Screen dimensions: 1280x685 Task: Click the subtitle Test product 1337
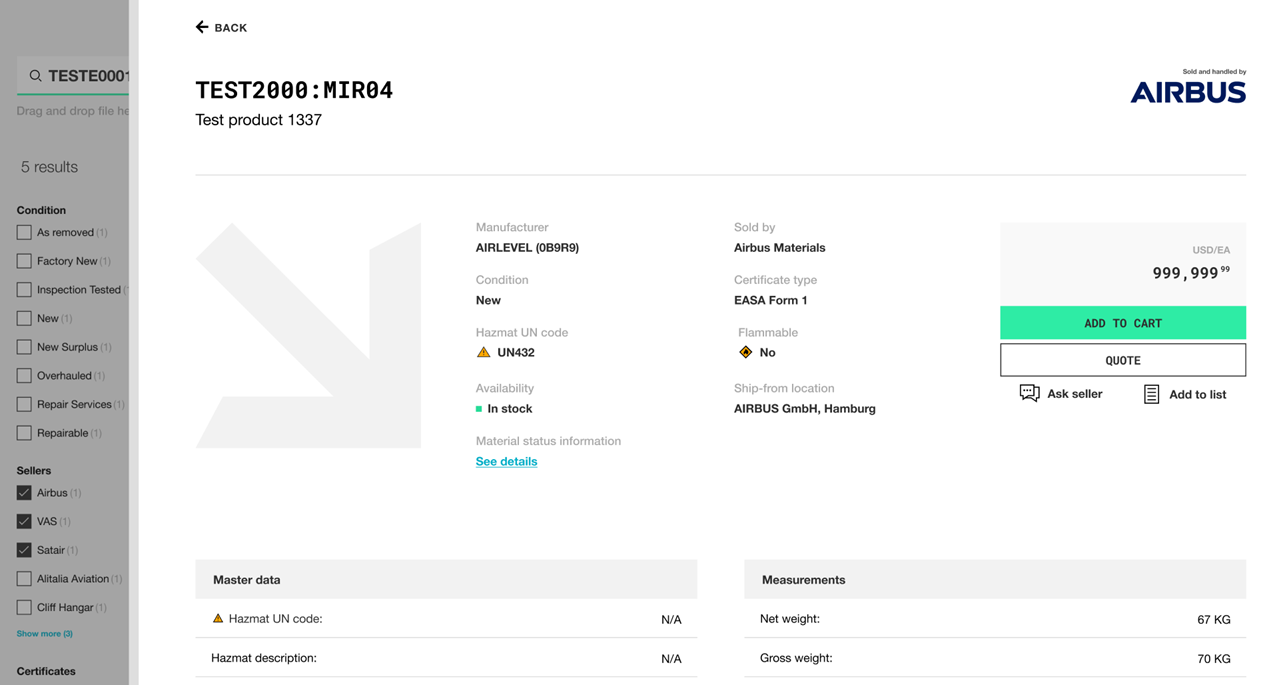(x=258, y=120)
